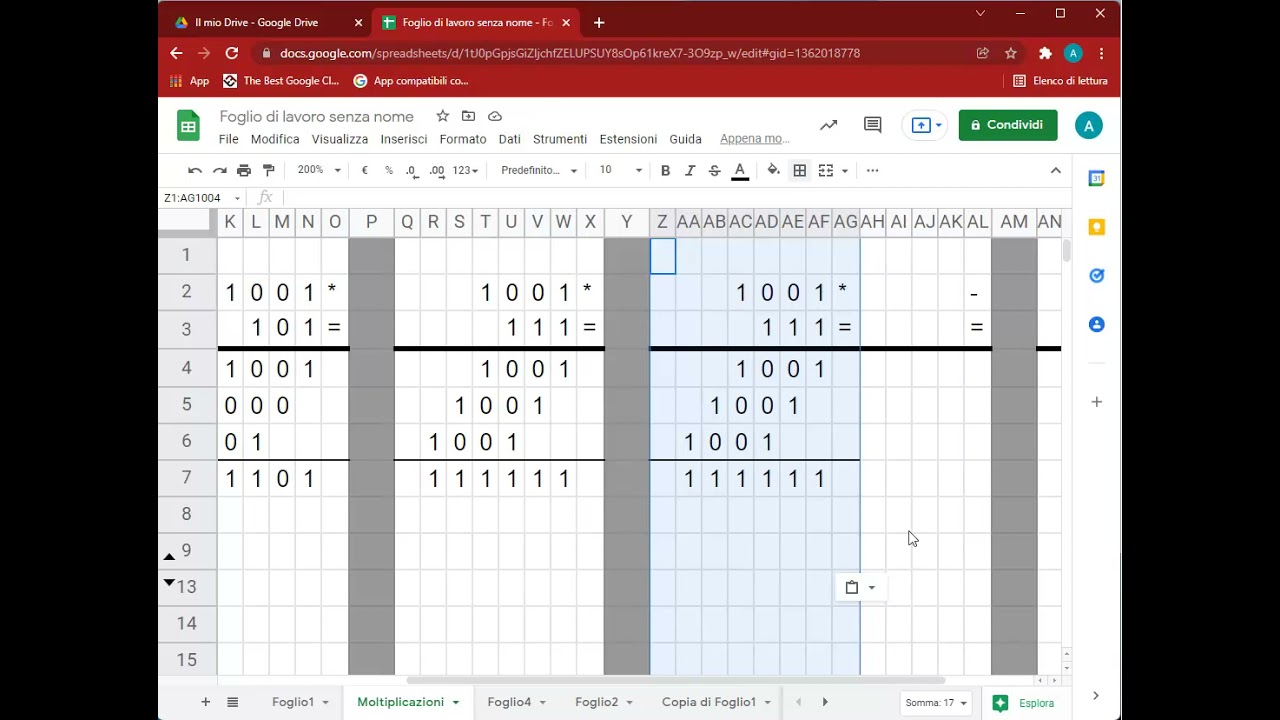Switch to Foglio4 sheet tab
1280x720 pixels.
point(509,702)
